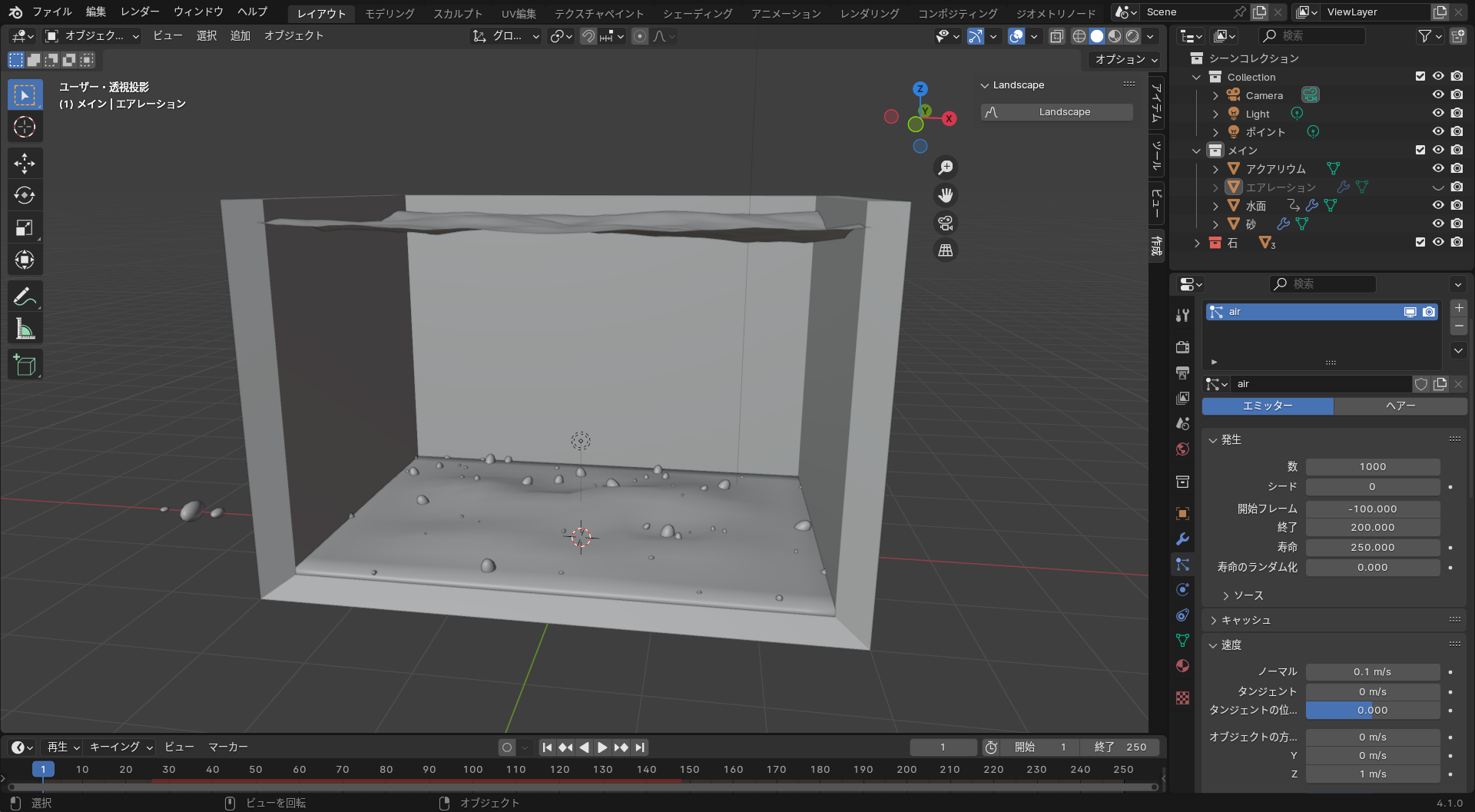
Task: Open the Material properties tab icon
Action: coord(1182,665)
